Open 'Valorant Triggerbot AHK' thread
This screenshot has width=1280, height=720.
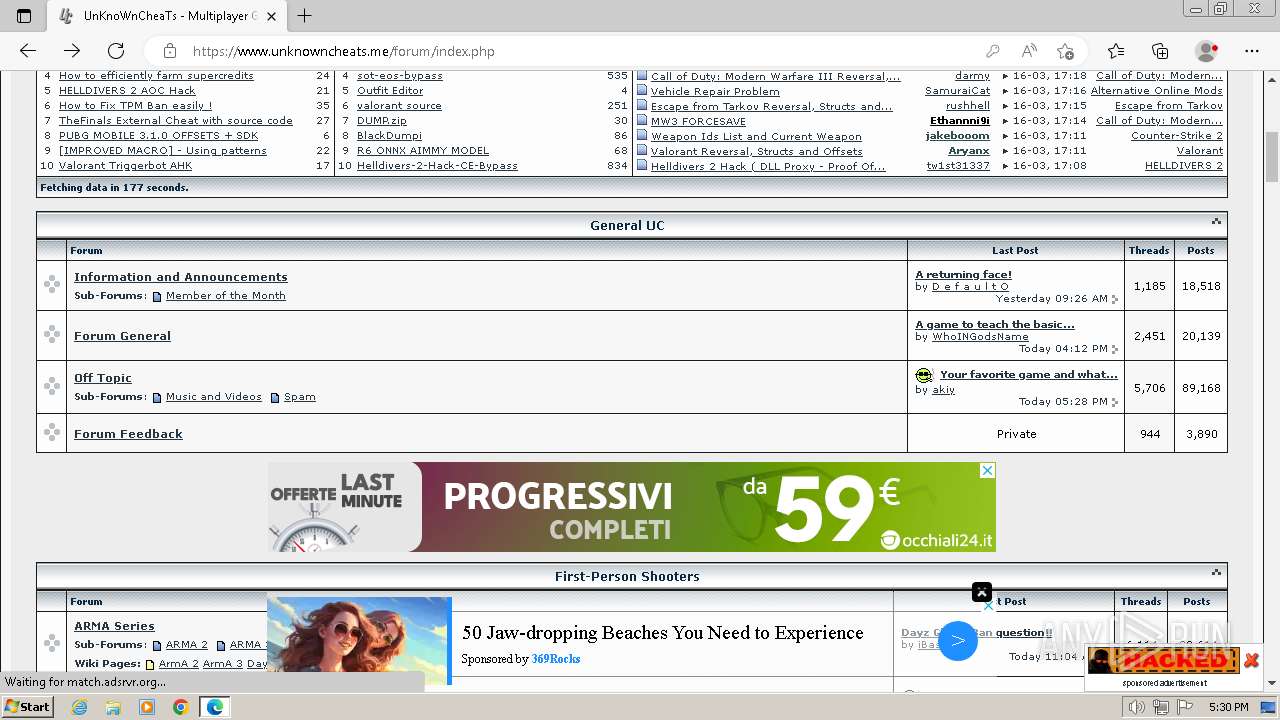125,166
